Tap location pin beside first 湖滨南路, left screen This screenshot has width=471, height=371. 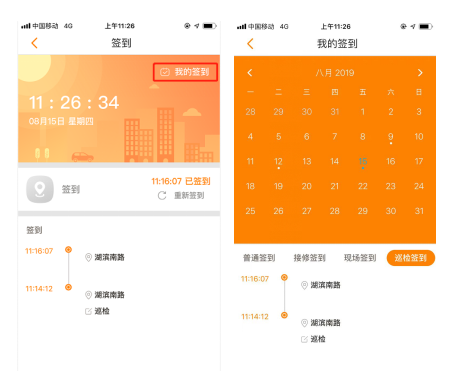pos(88,257)
